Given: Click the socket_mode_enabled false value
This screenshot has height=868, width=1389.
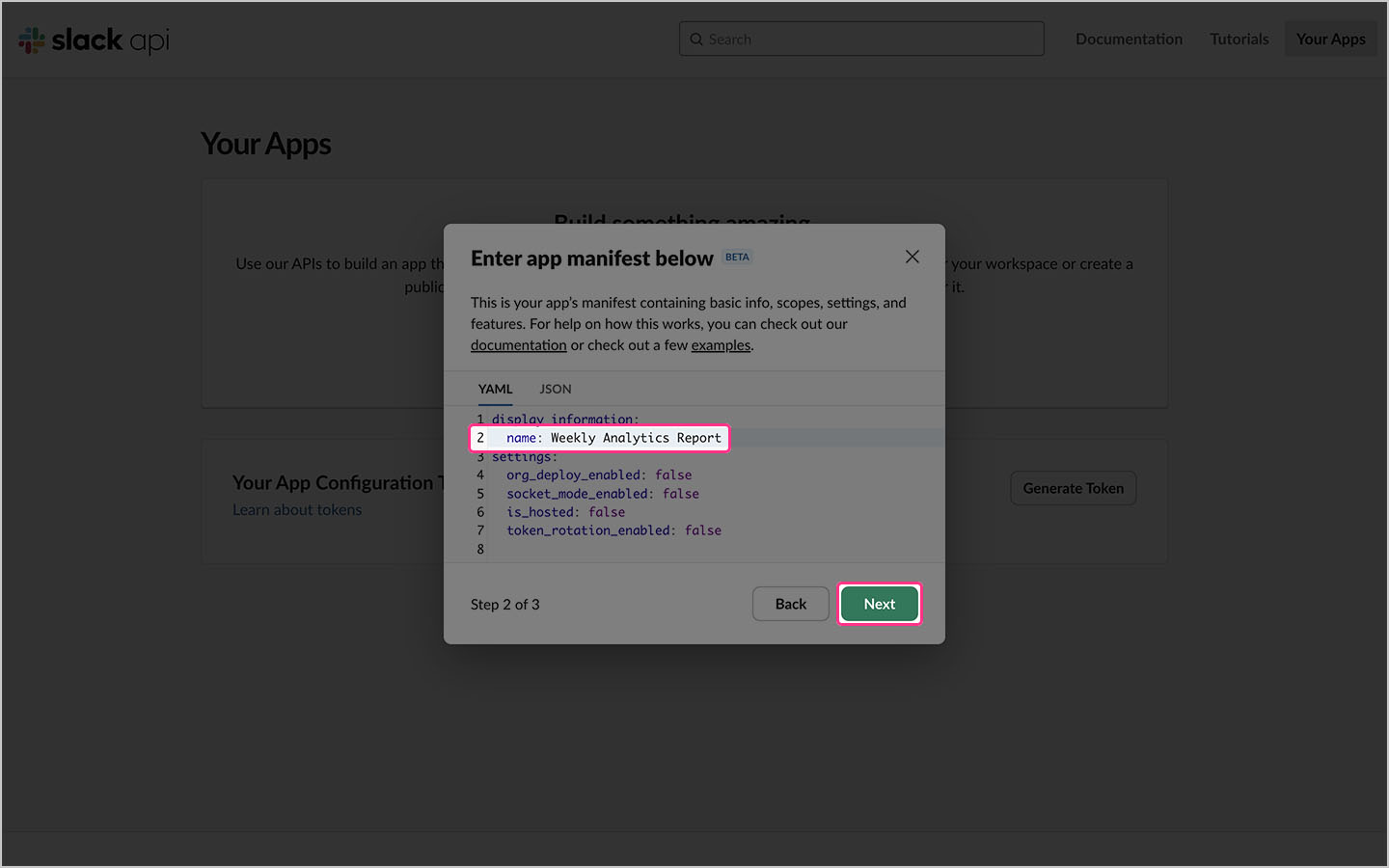Looking at the screenshot, I should tap(680, 493).
